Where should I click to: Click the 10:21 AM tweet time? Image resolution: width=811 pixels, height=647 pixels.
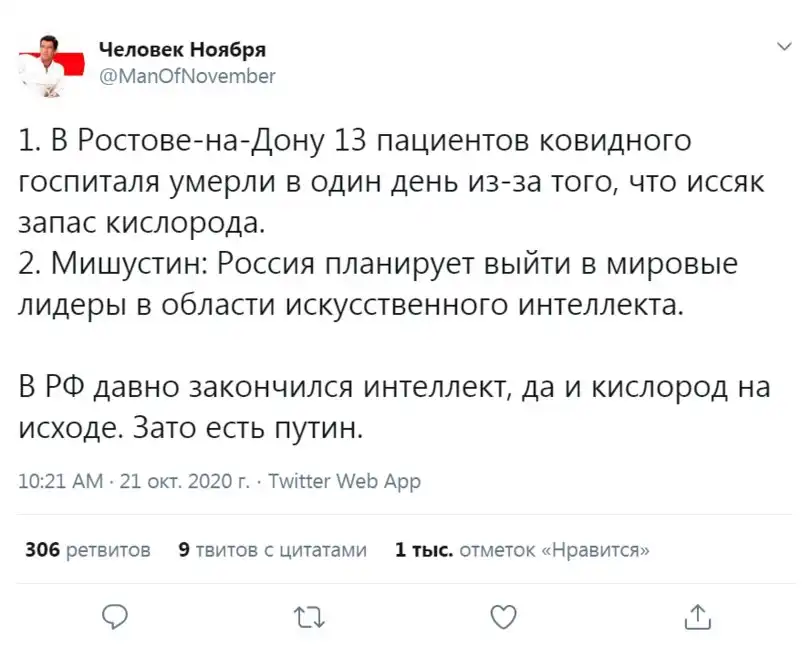[61, 481]
